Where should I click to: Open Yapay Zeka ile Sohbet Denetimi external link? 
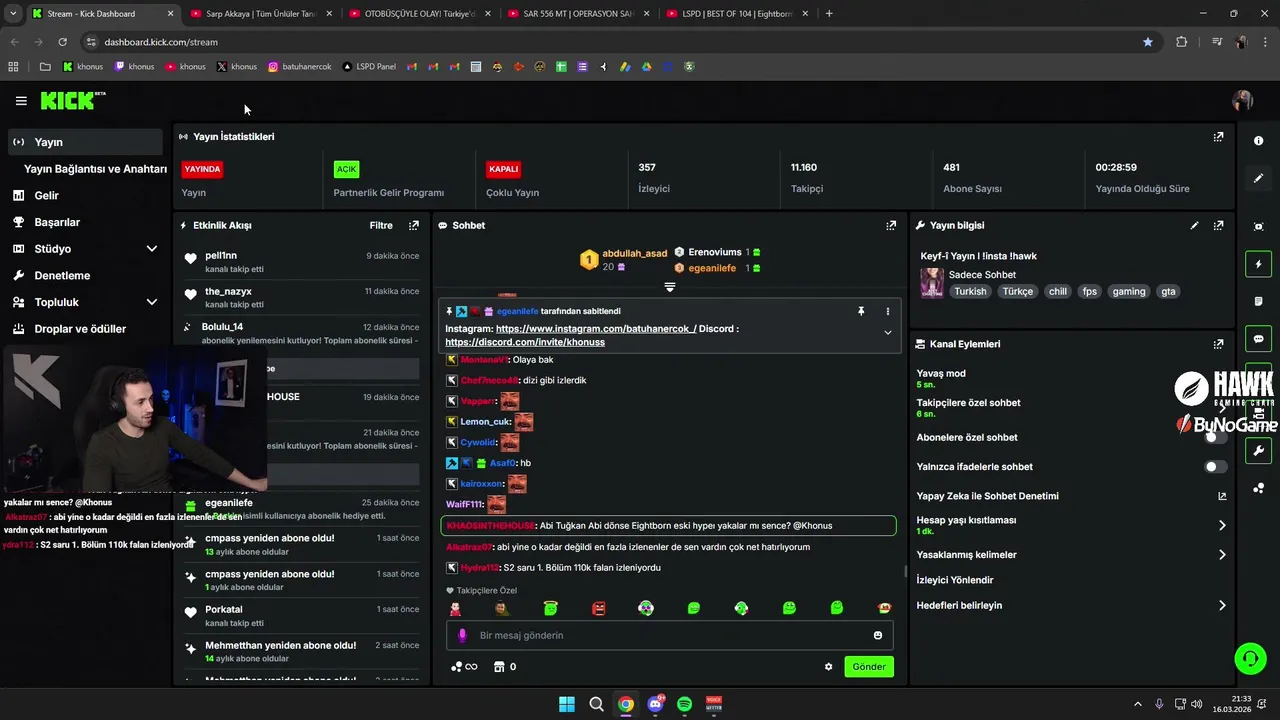coord(1222,497)
